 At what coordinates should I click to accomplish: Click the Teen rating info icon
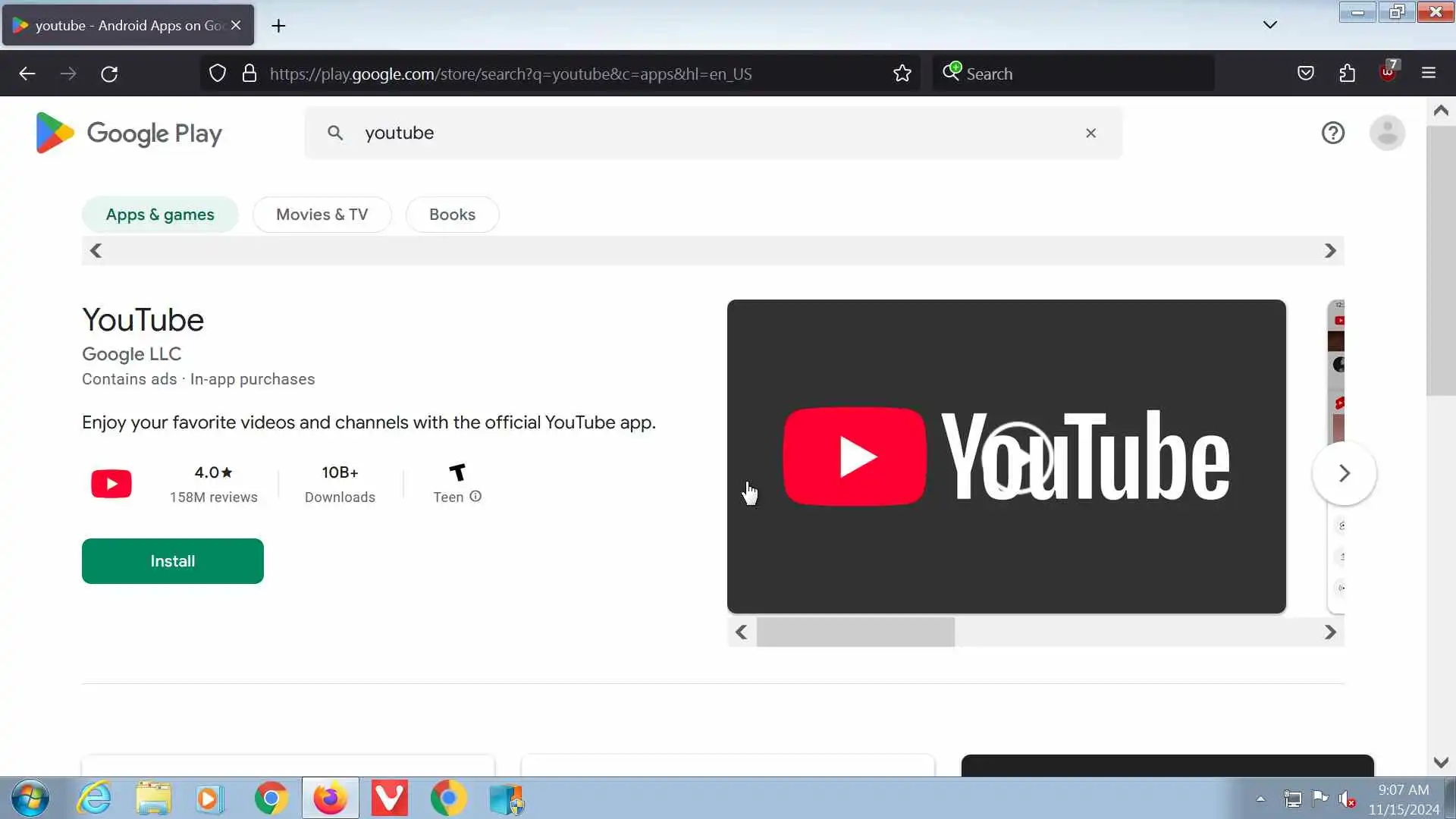475,497
